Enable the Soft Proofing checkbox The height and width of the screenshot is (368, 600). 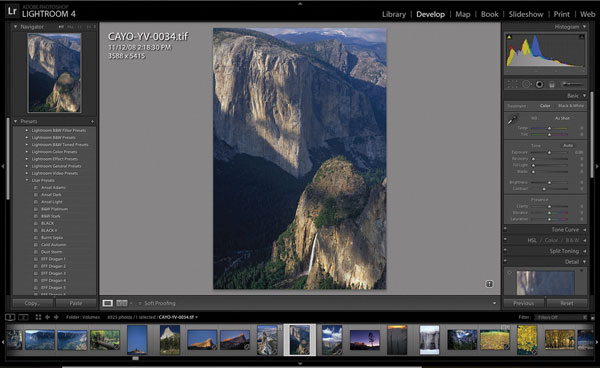click(140, 303)
